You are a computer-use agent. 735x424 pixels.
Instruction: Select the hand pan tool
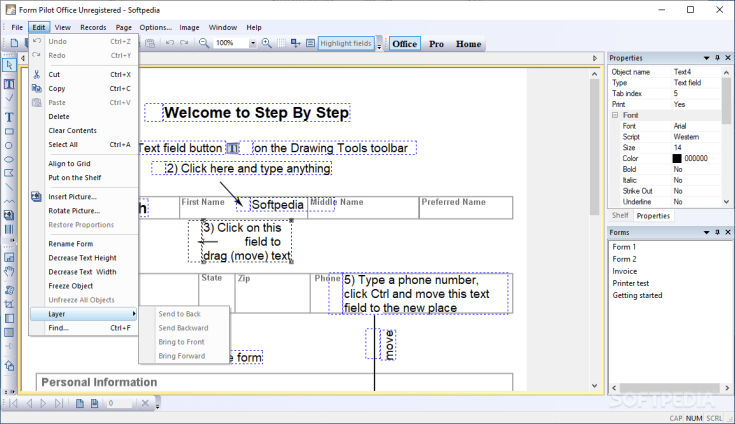coord(9,272)
